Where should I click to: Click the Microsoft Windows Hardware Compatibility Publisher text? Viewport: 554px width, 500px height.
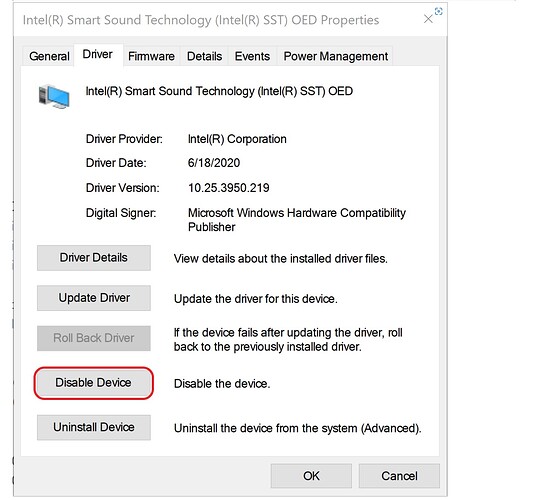tap(297, 220)
